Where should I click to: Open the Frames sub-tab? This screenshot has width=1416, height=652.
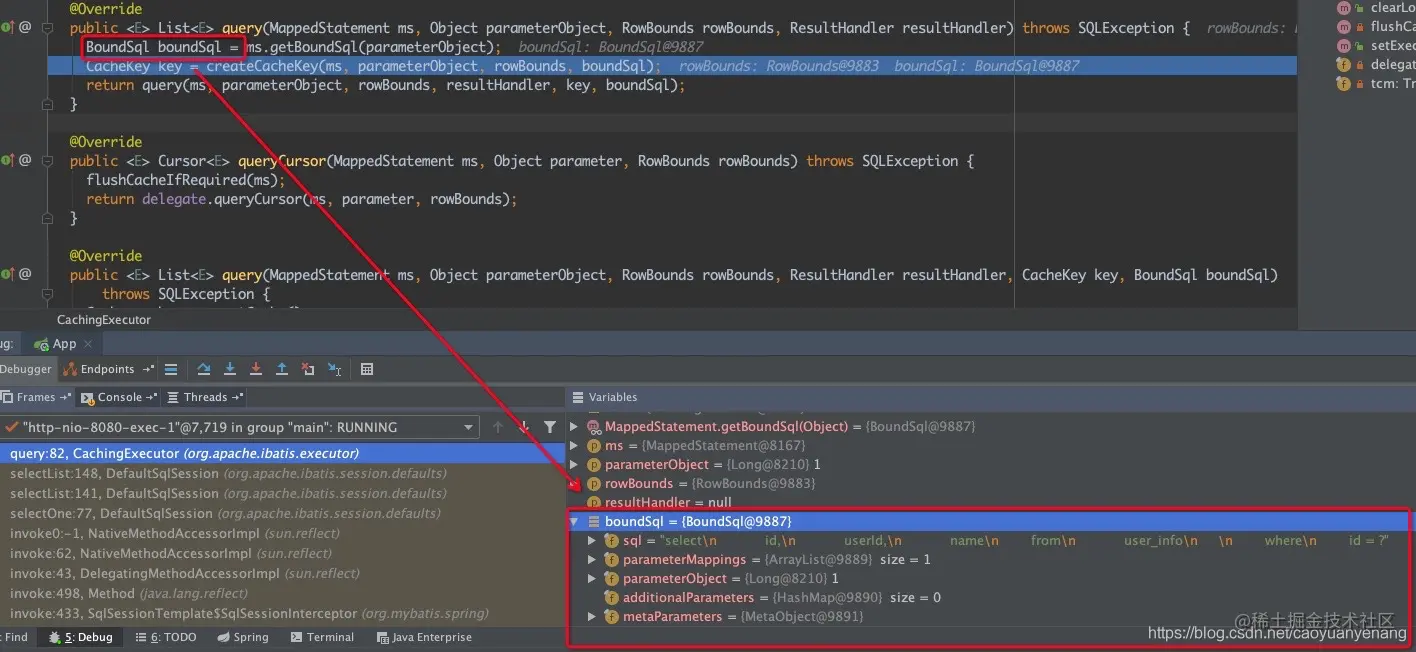(37, 397)
